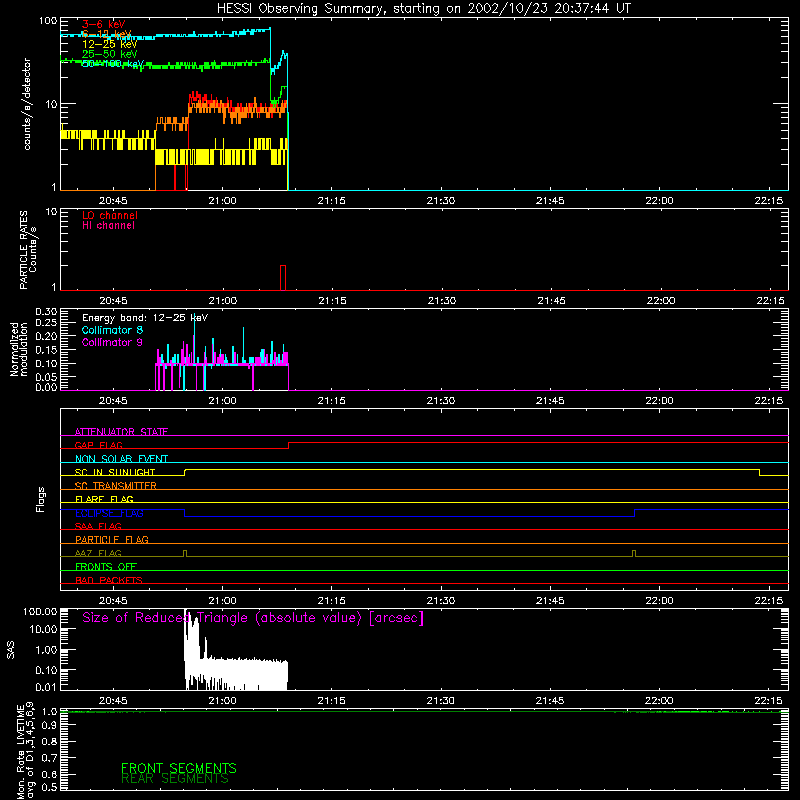Viewport: 800px width, 800px height.
Task: Click the Normalized modulation axis label
Action: [18, 349]
